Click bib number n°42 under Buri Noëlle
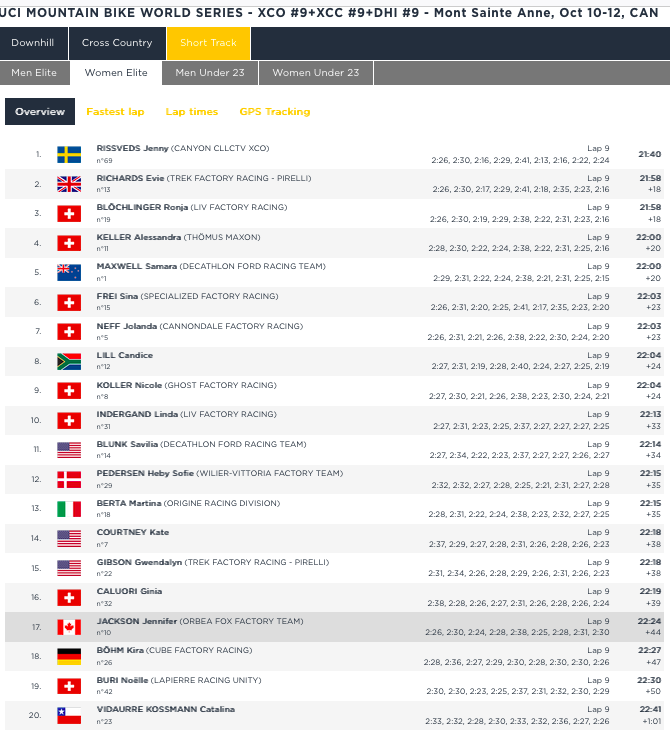Viewport: 670px width, 730px height. tap(104, 692)
